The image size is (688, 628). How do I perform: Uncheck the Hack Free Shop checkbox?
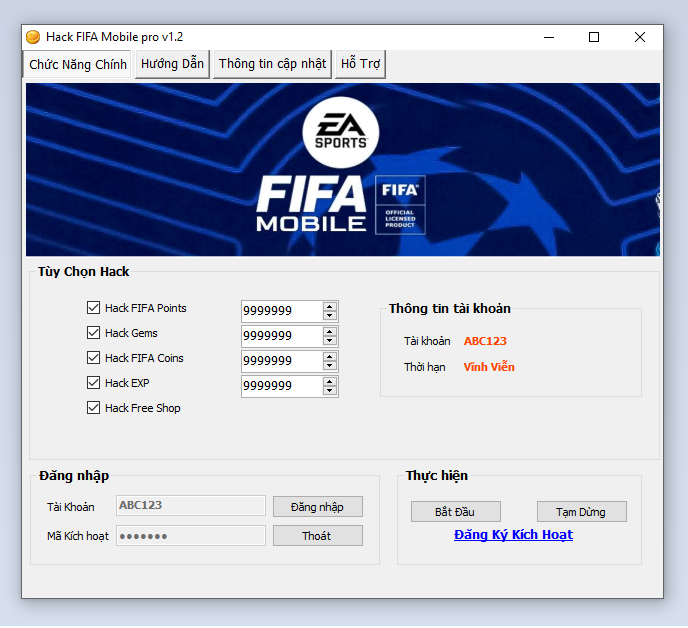pos(94,408)
